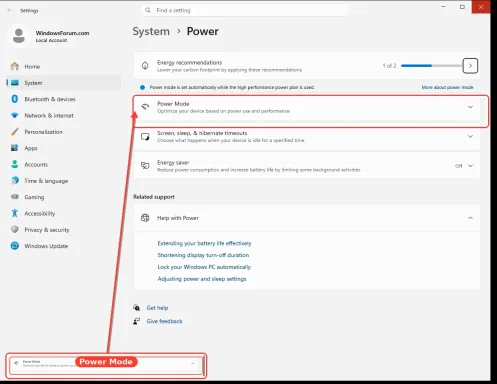The height and width of the screenshot is (384, 497).
Task: Click the Related support heading
Action: point(154,197)
